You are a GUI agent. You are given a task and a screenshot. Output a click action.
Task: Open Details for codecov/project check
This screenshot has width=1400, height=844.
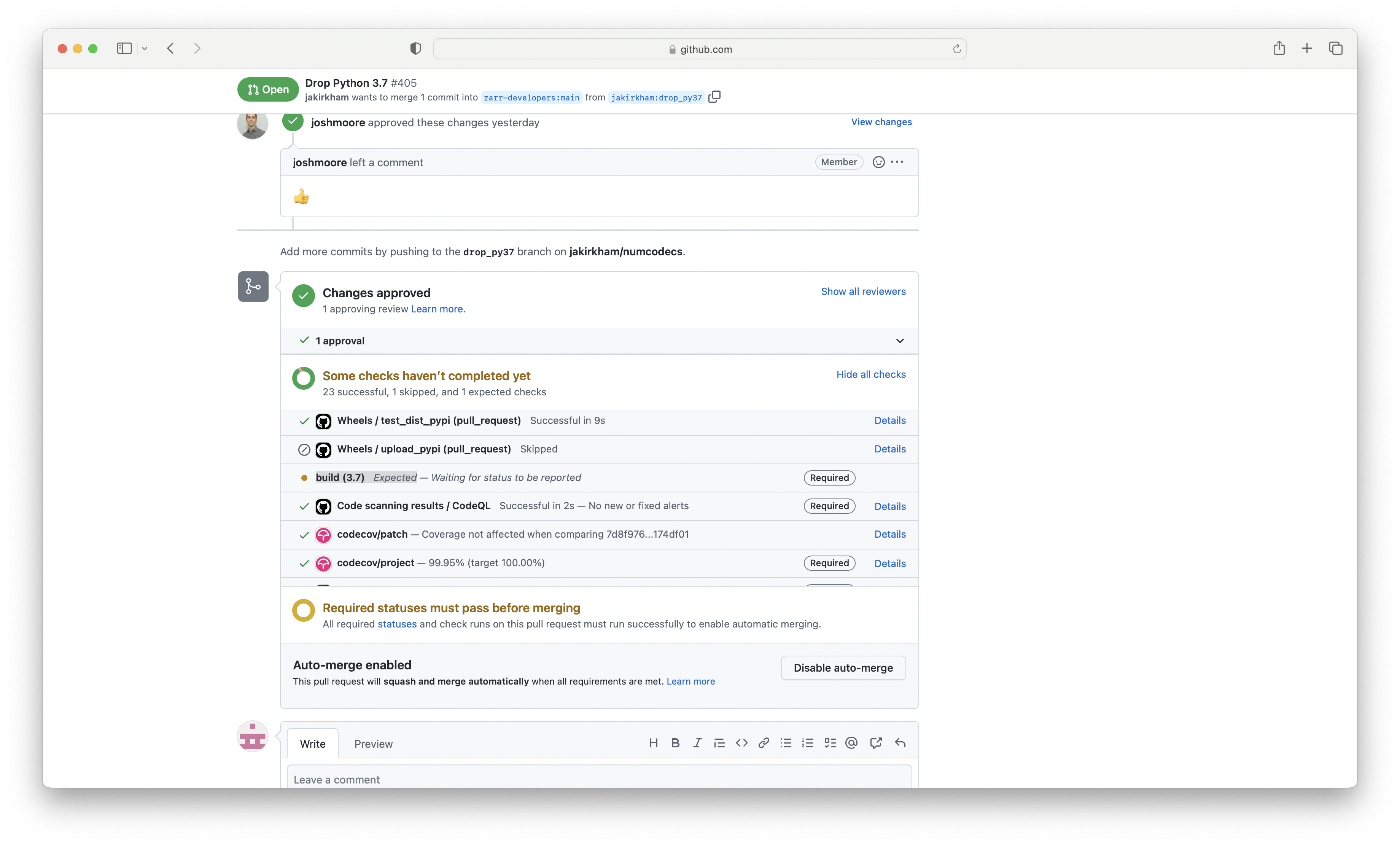tap(890, 563)
